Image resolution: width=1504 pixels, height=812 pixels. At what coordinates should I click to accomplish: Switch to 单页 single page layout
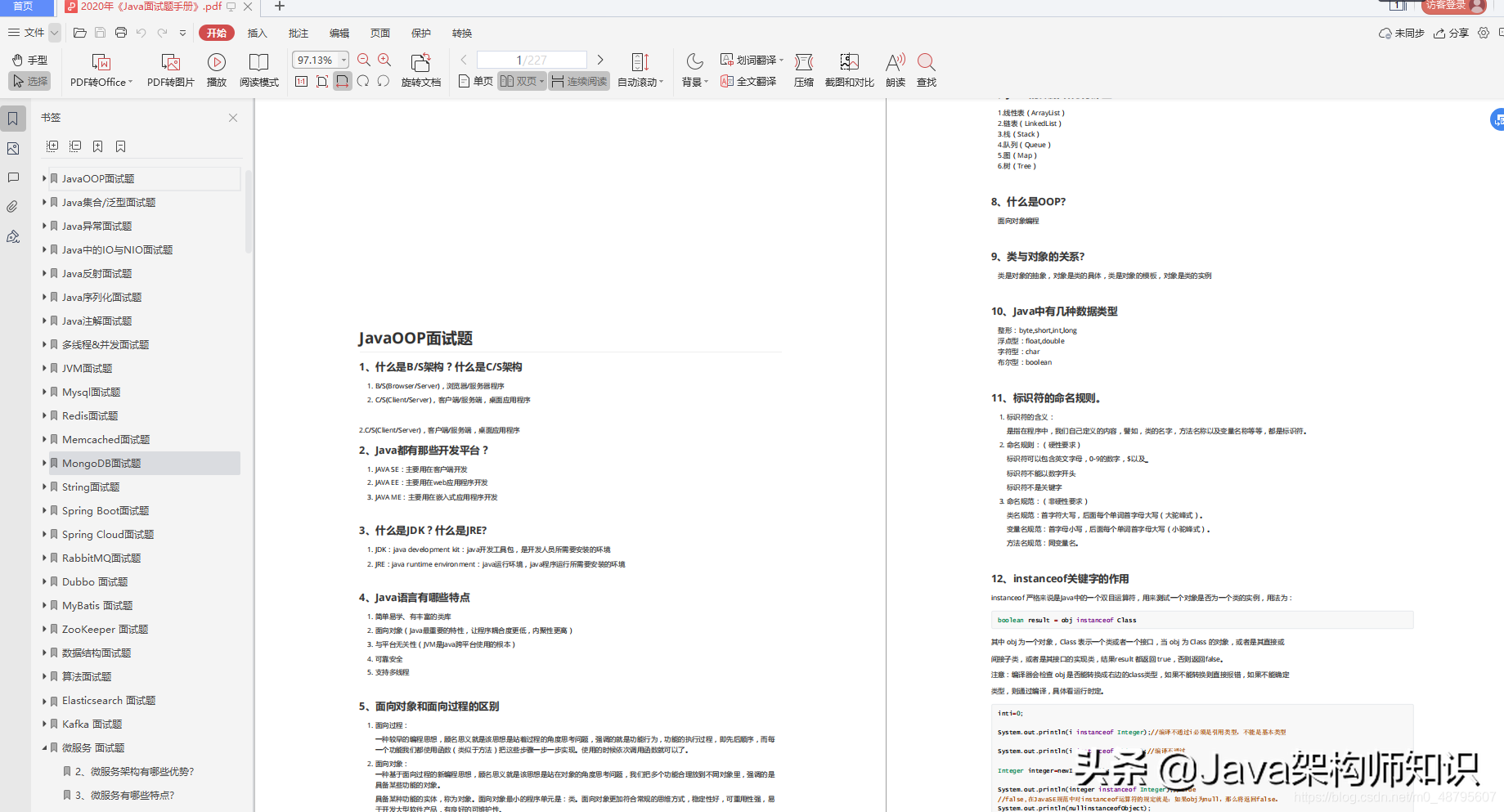[476, 81]
